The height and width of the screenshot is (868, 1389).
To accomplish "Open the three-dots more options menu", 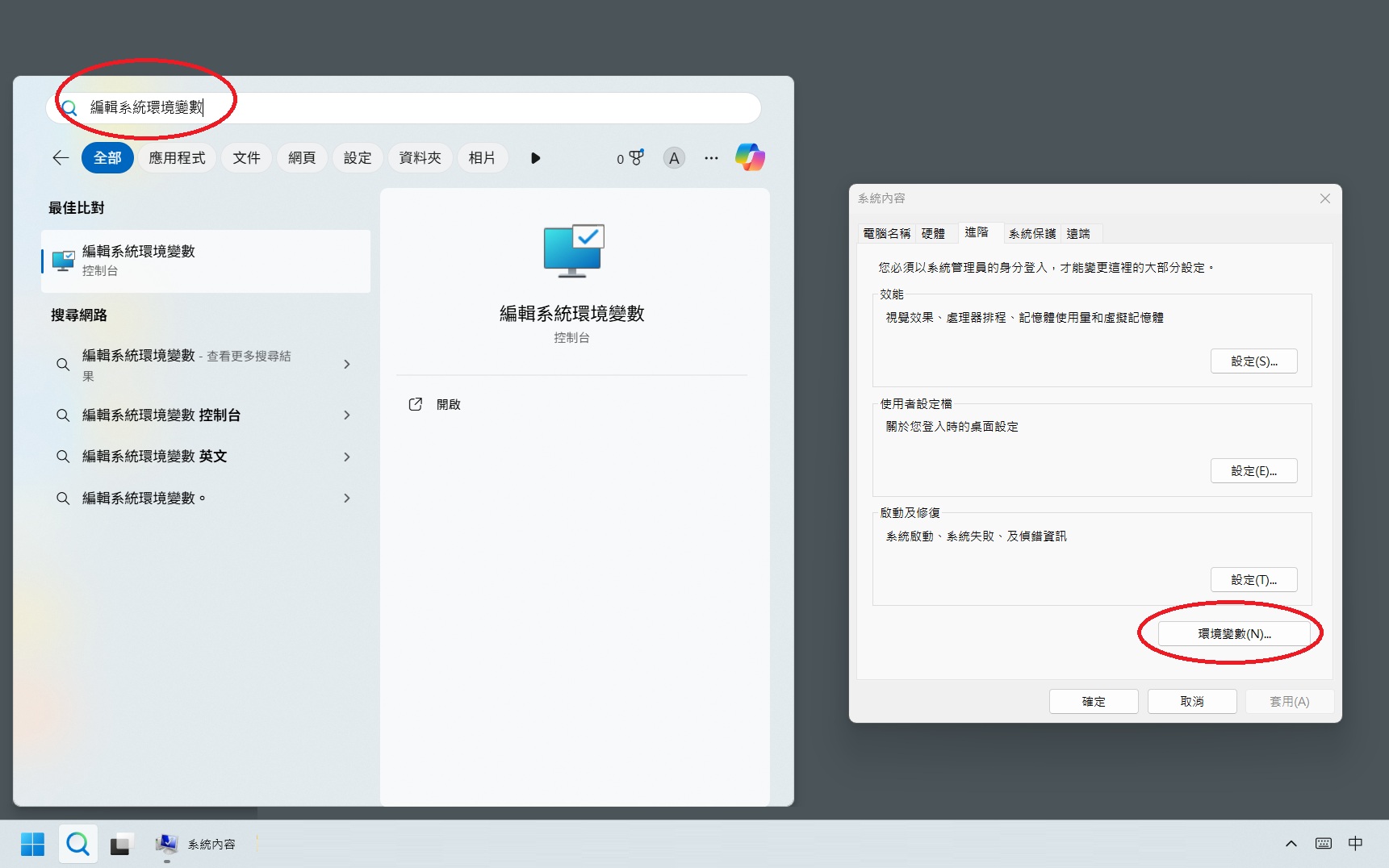I will tap(711, 158).
